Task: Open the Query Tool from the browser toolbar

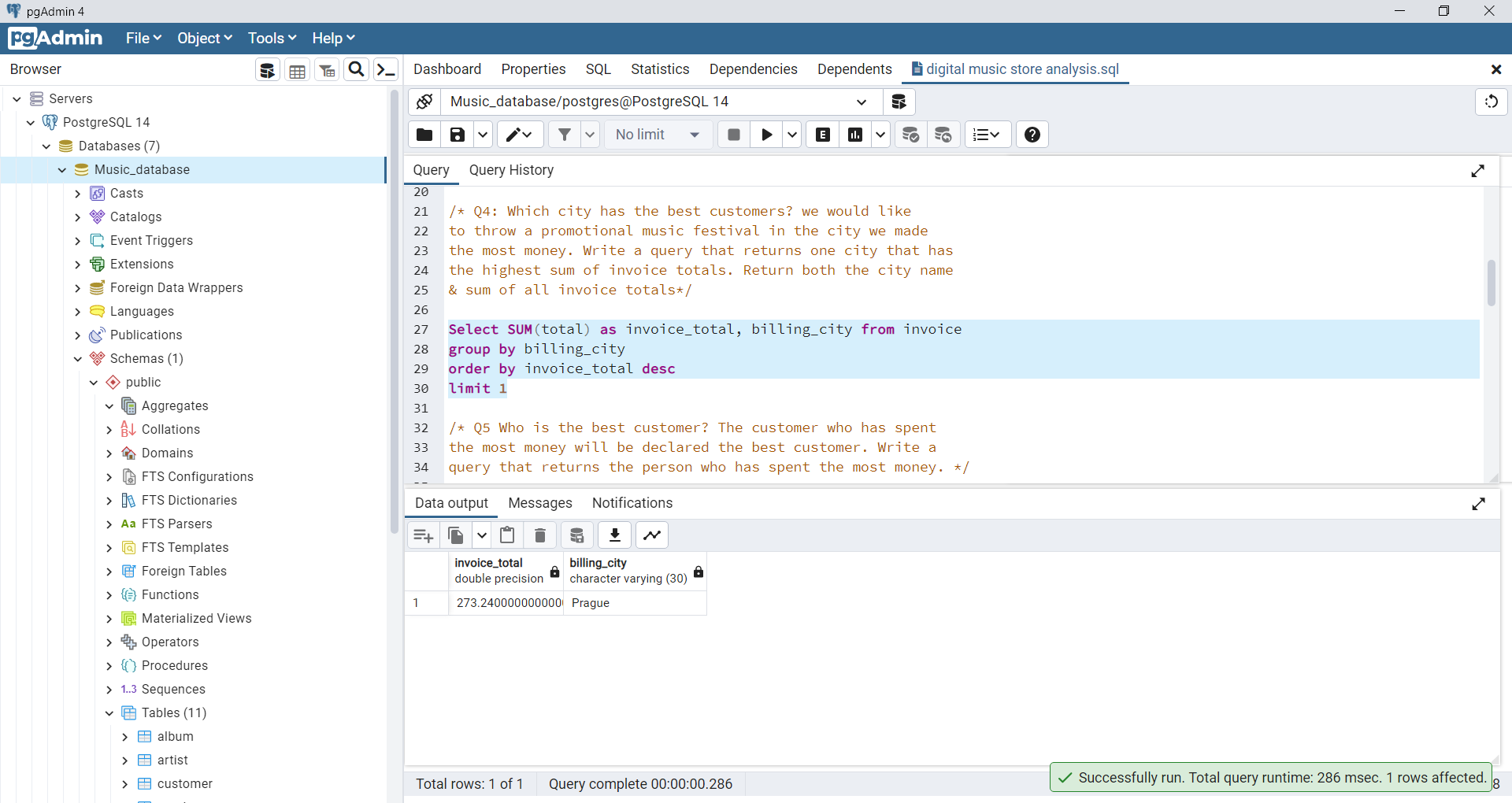Action: point(267,69)
